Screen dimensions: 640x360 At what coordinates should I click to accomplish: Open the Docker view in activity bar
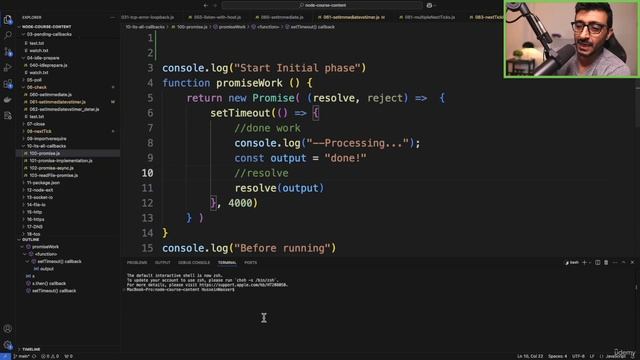tap(8, 100)
